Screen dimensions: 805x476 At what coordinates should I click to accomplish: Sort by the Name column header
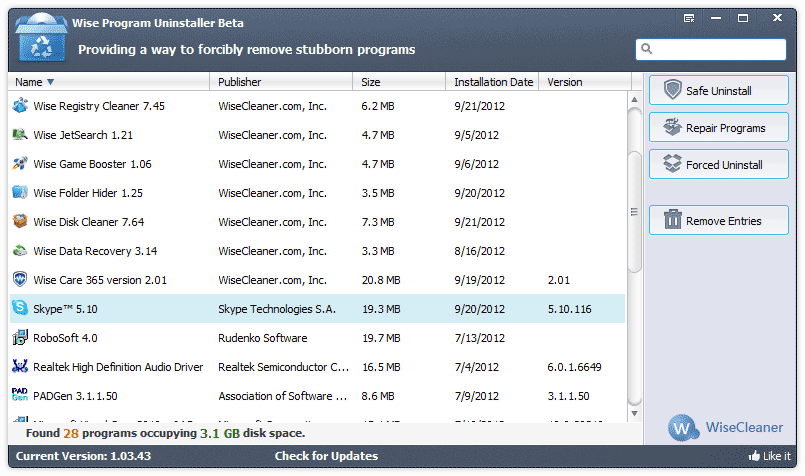[109, 82]
